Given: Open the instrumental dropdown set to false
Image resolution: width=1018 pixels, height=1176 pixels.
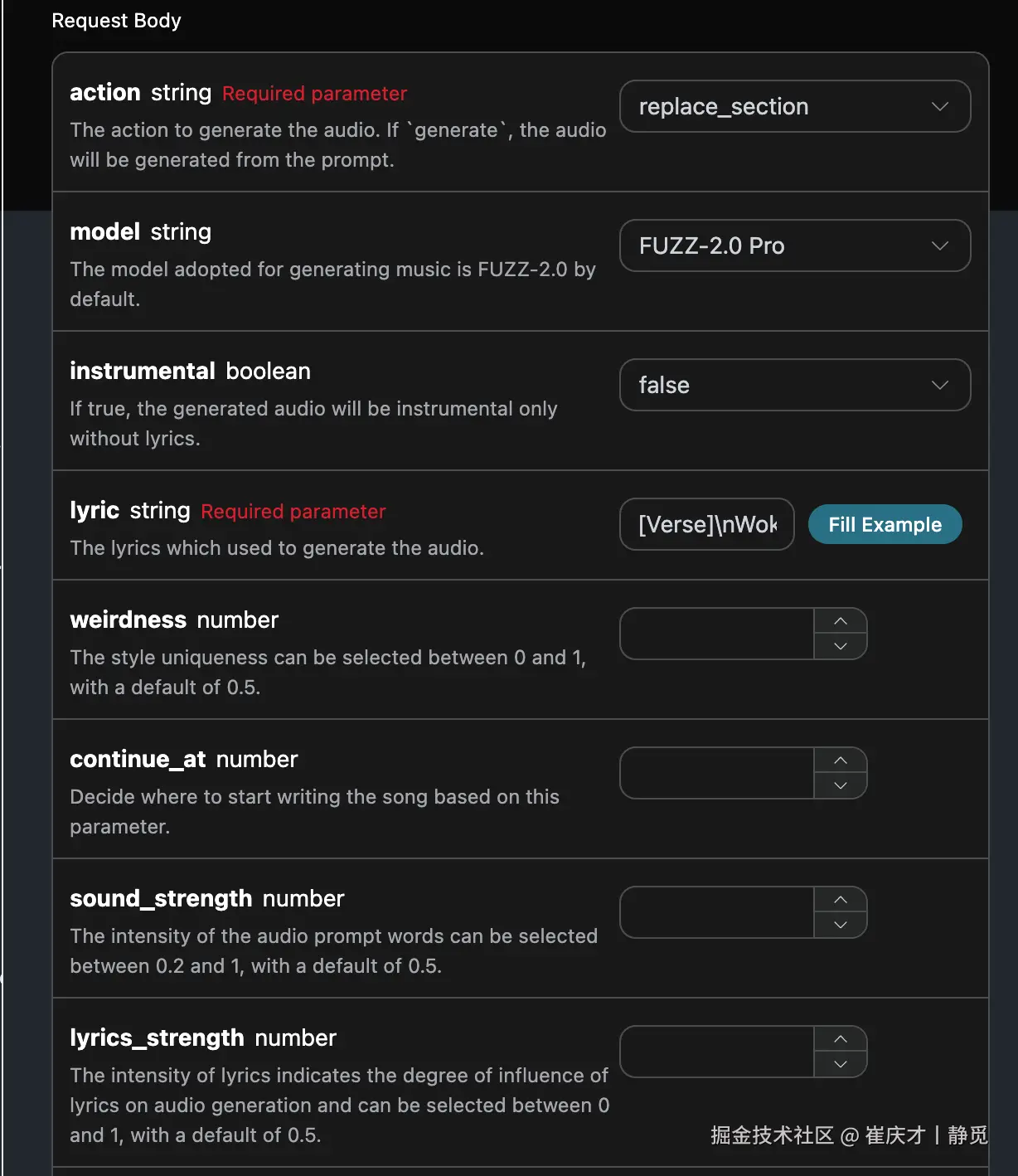Looking at the screenshot, I should (794, 385).
